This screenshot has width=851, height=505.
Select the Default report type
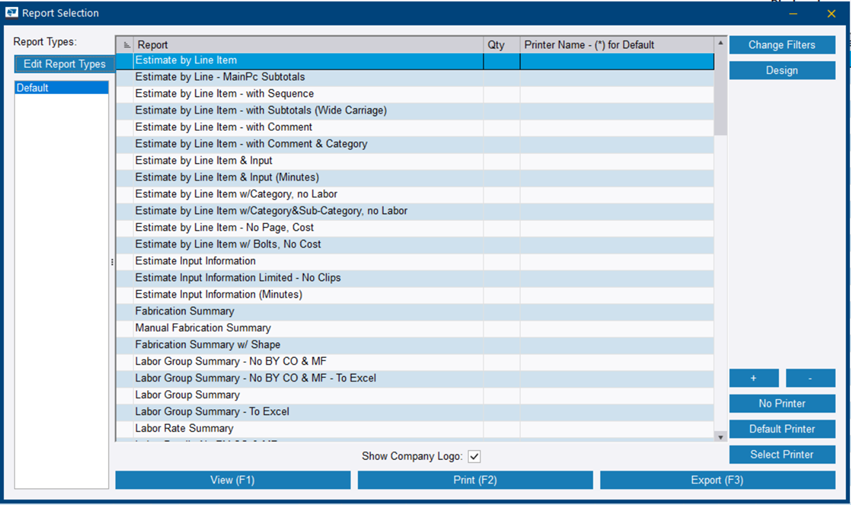[x=61, y=88]
